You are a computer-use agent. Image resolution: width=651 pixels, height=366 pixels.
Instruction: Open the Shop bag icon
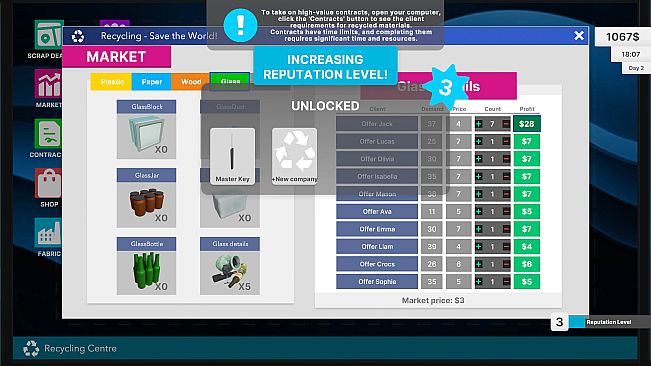49,183
